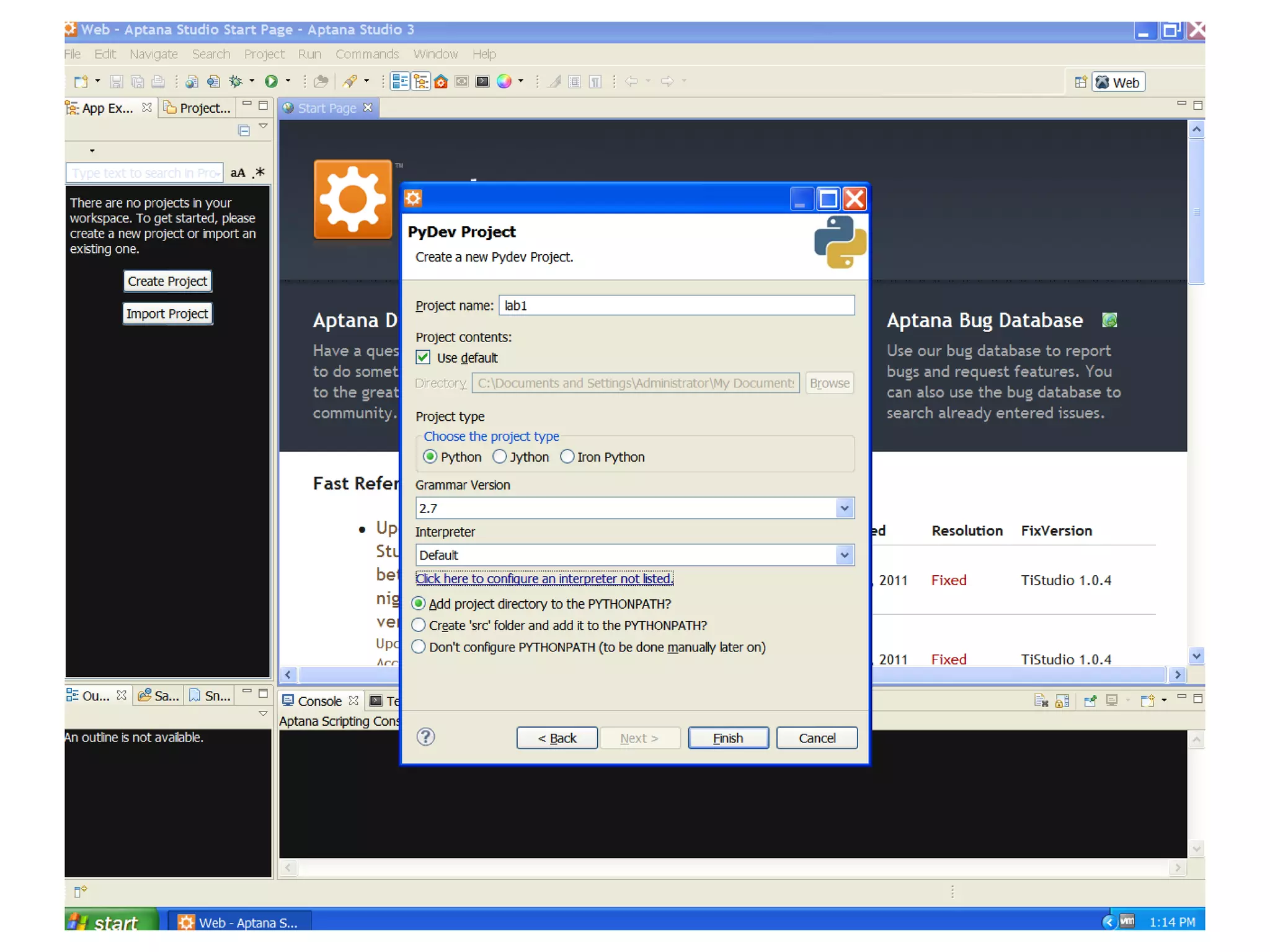This screenshot has width=1270, height=952.
Task: Click the open folder toolbar icon
Action: click(x=321, y=81)
